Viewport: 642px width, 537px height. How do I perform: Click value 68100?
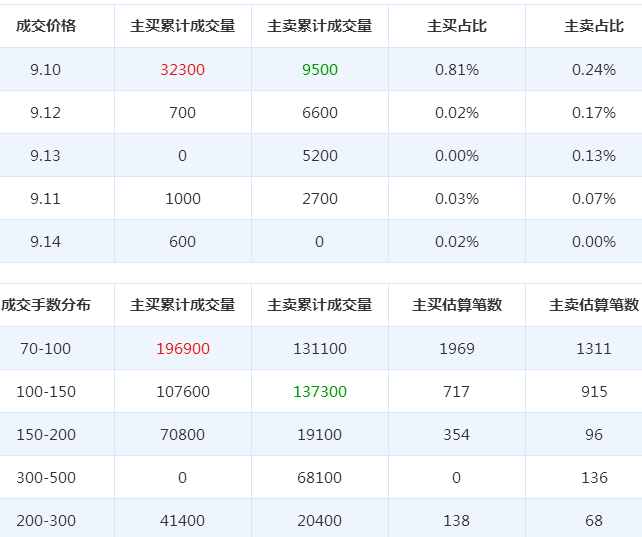(x=320, y=478)
